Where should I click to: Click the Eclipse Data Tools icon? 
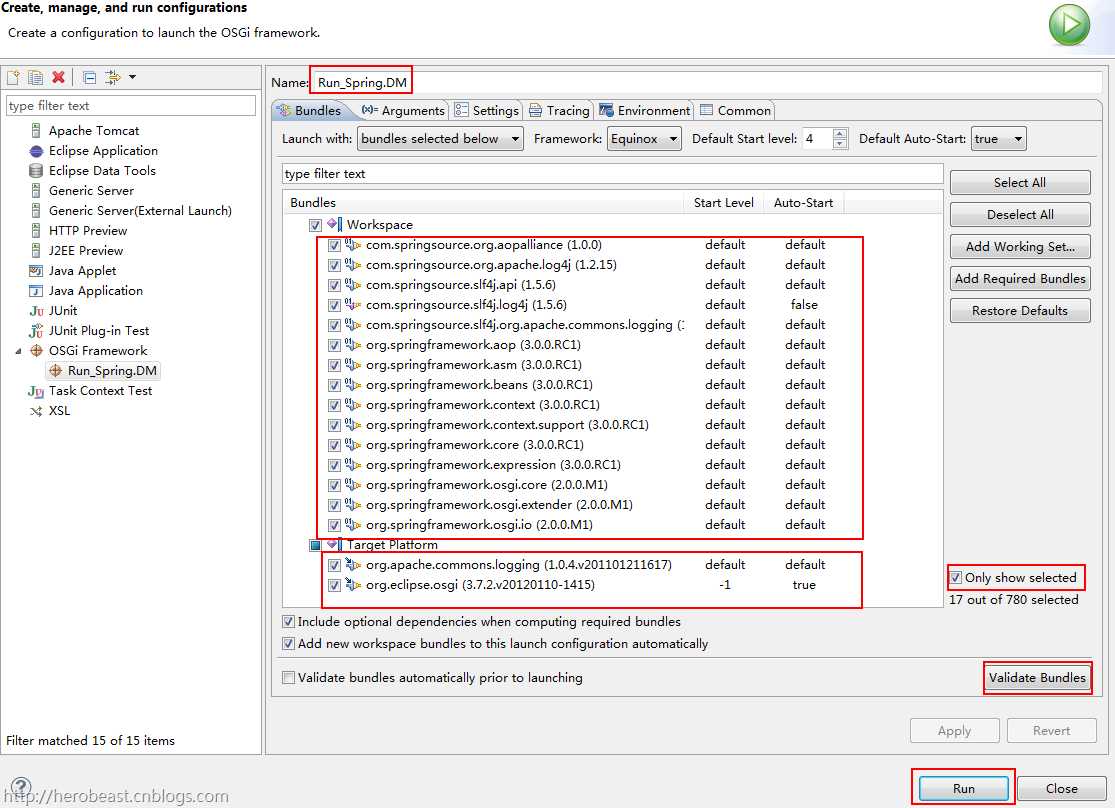(36, 171)
